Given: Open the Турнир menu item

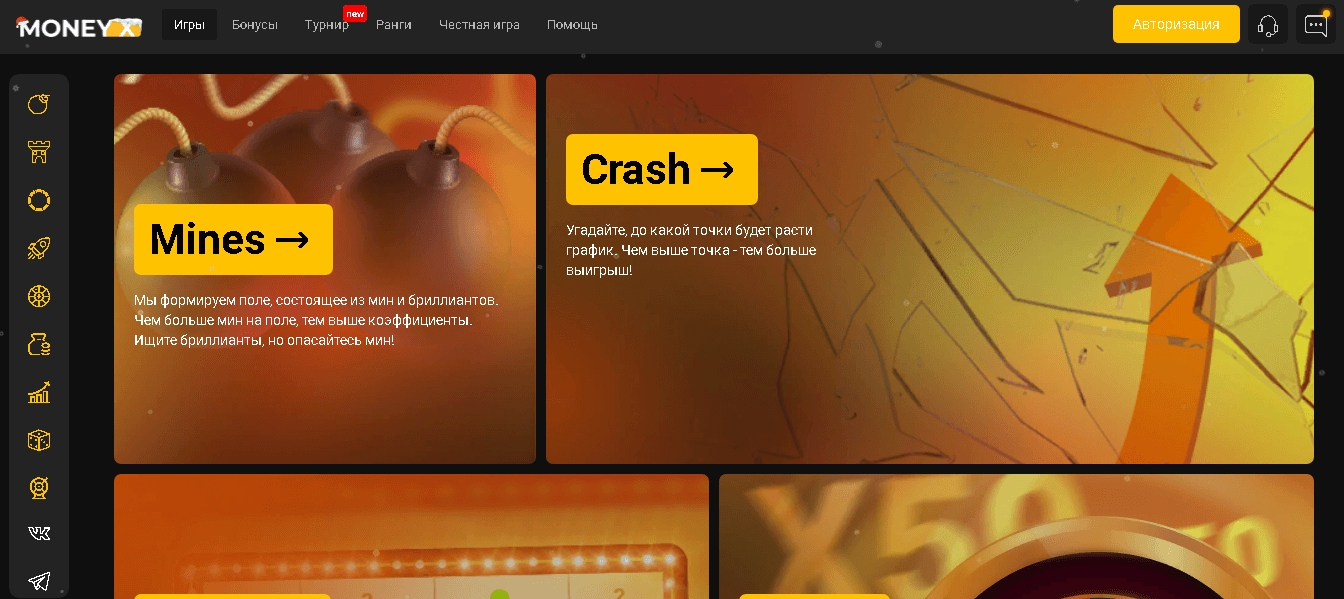Looking at the screenshot, I should tap(327, 25).
